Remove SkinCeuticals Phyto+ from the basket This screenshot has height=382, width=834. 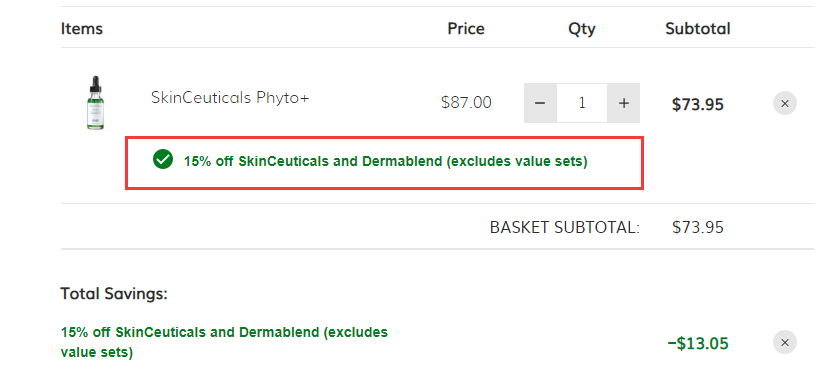point(785,103)
